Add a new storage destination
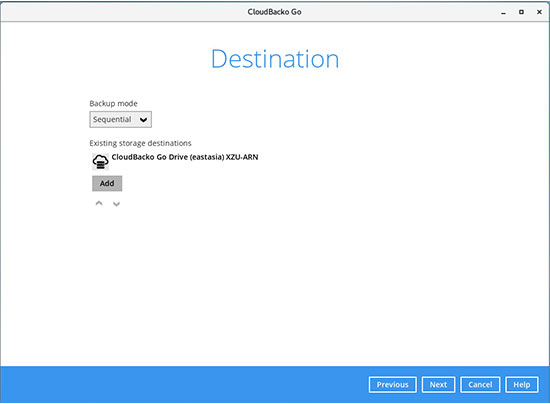 pyautogui.click(x=107, y=183)
